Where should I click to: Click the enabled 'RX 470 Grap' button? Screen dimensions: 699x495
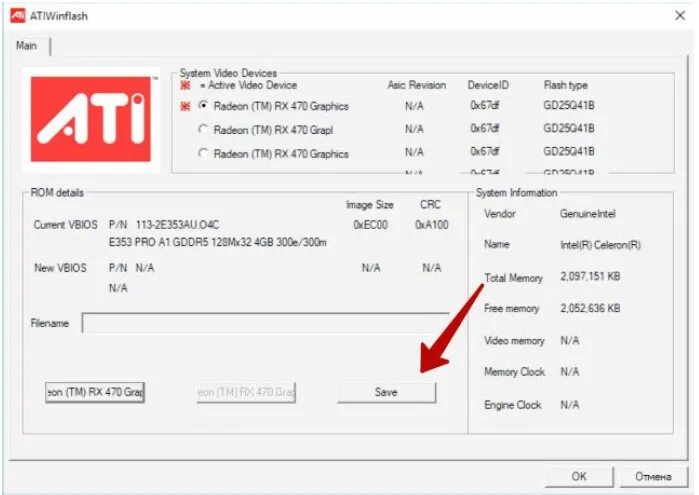95,392
